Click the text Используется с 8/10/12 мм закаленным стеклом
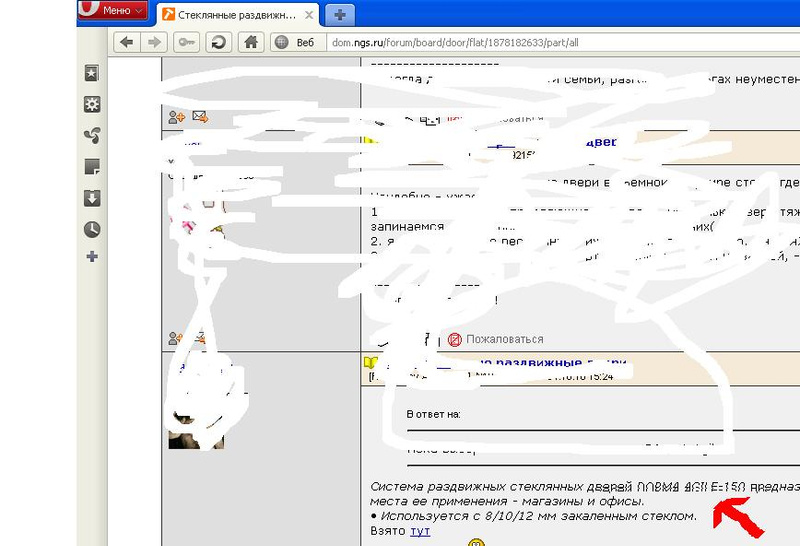800x546 pixels. [539, 516]
